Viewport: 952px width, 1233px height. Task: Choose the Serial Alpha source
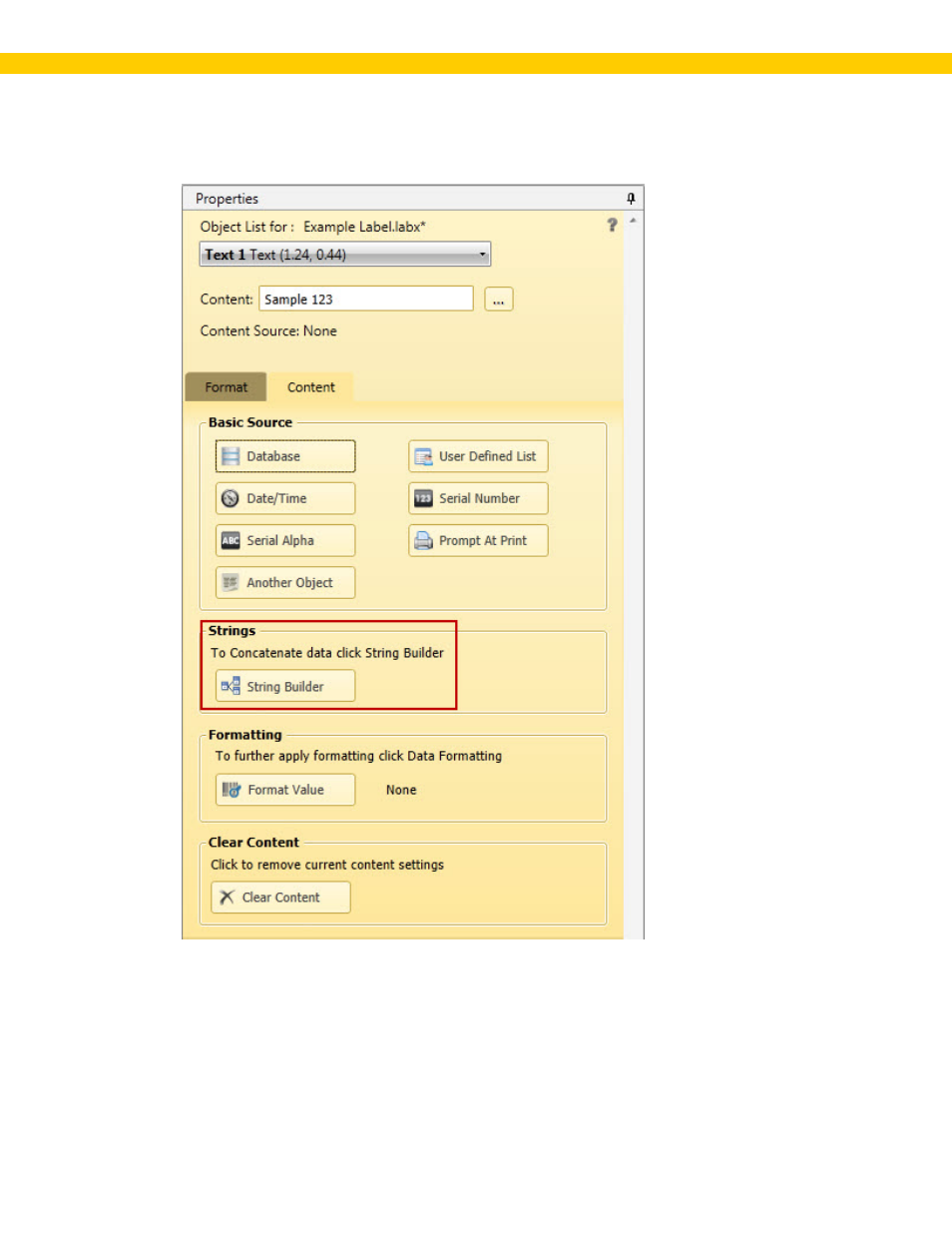(x=285, y=540)
